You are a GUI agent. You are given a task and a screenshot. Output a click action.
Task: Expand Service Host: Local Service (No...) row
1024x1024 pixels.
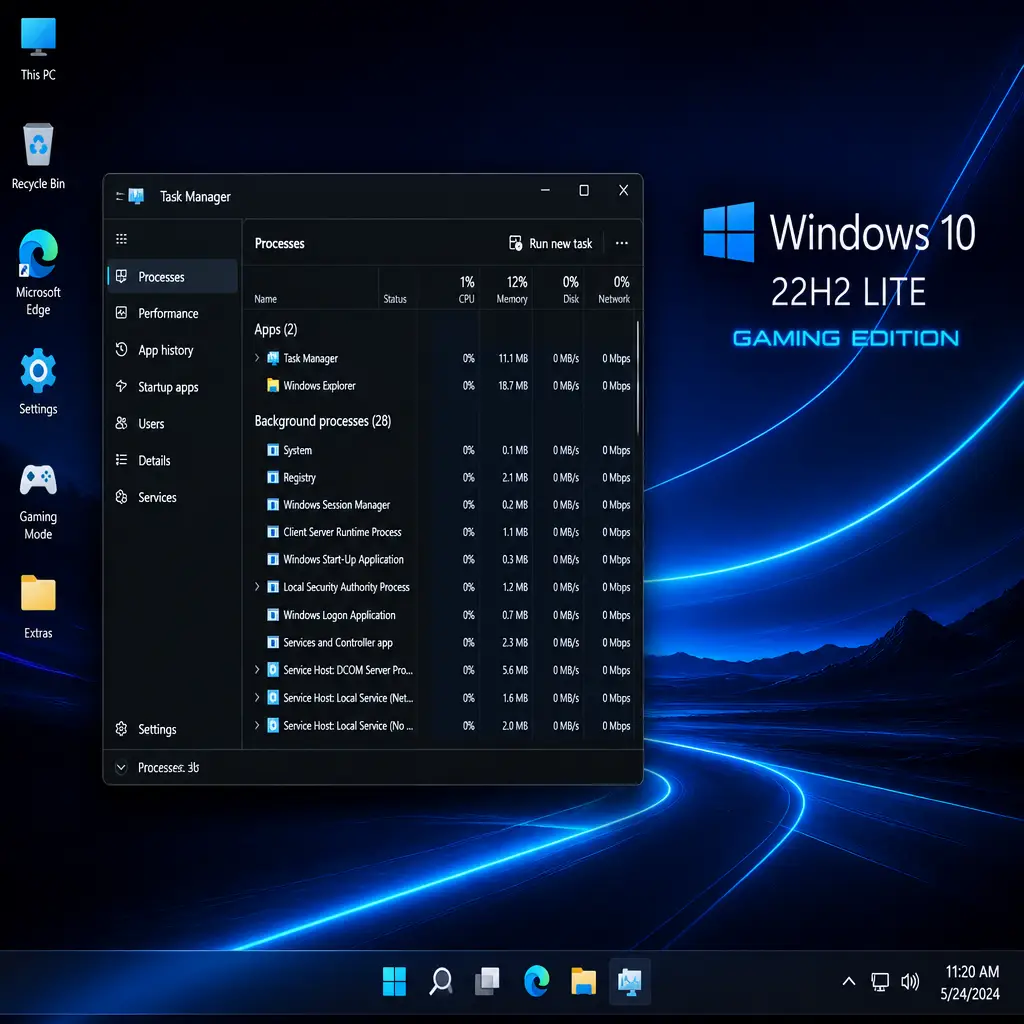257,725
